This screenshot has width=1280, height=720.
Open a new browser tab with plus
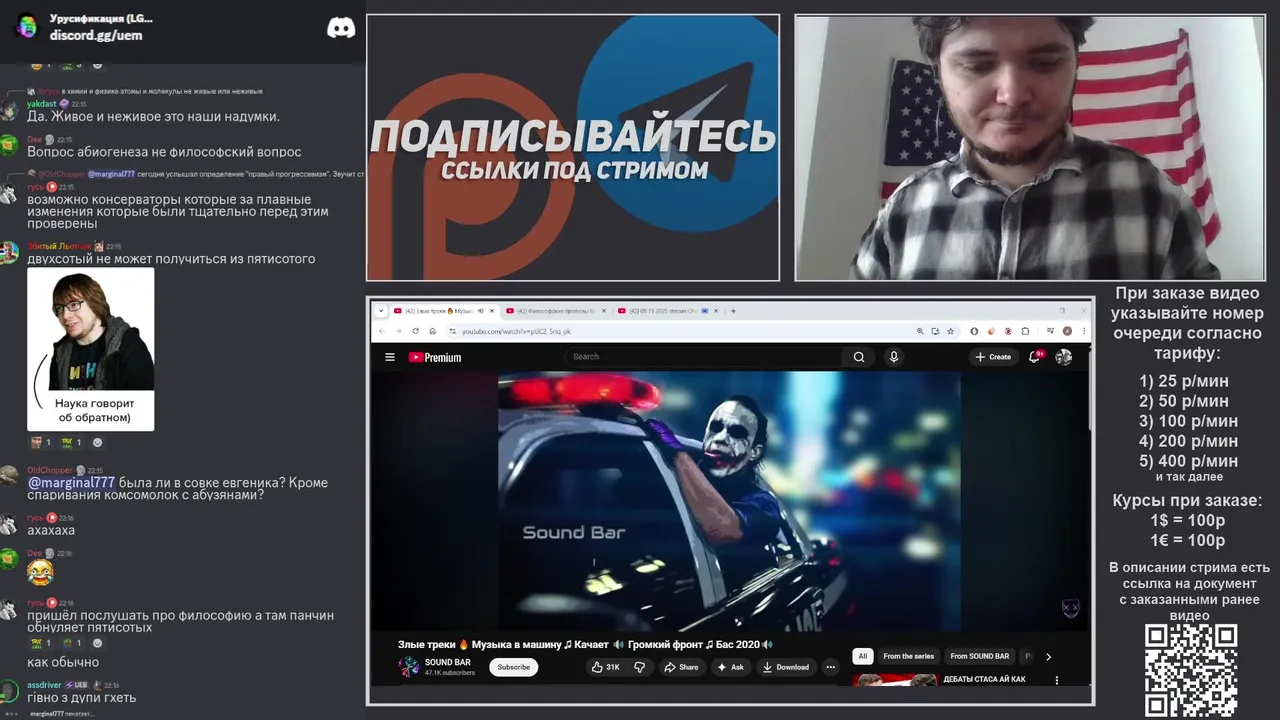(733, 311)
